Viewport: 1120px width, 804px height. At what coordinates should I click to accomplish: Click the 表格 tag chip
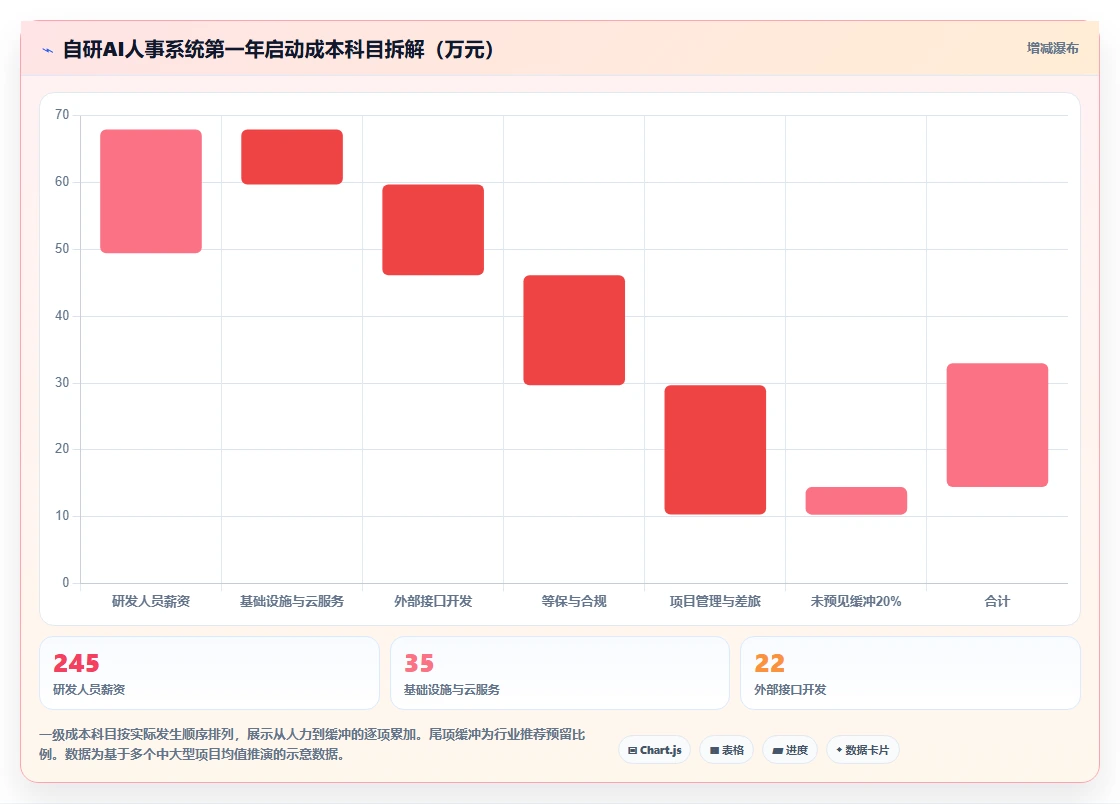pos(726,750)
